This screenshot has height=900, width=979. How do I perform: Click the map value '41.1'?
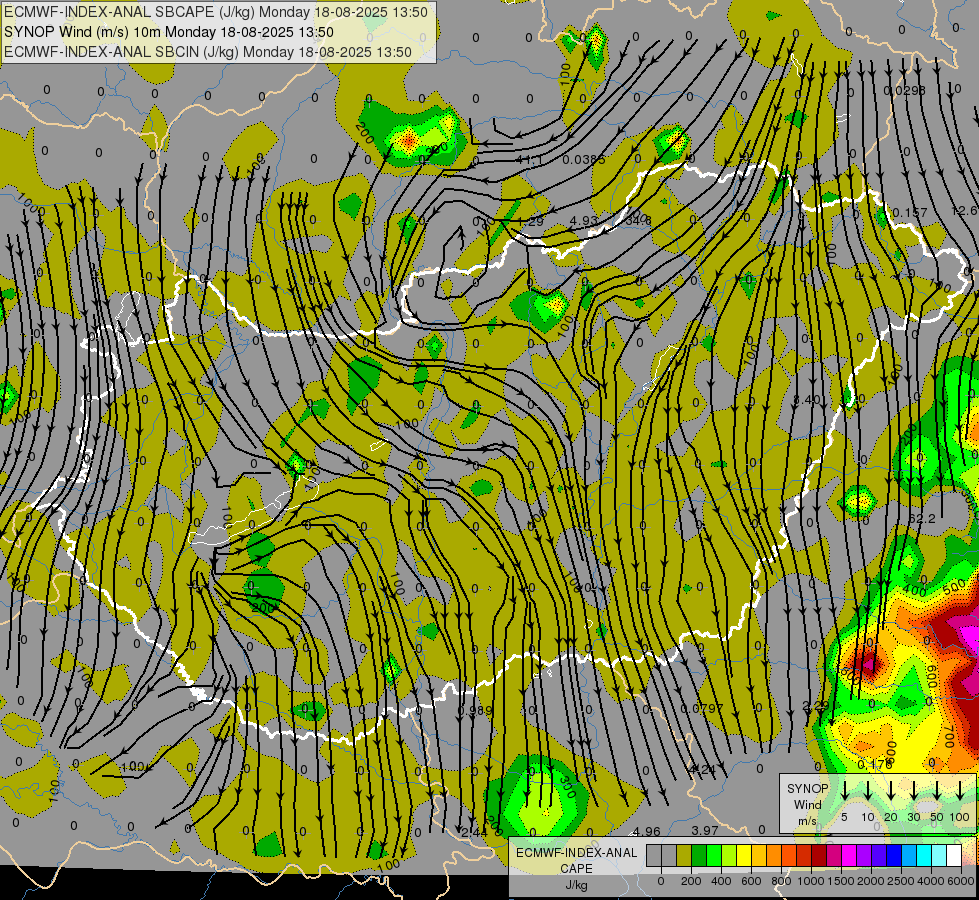529,160
